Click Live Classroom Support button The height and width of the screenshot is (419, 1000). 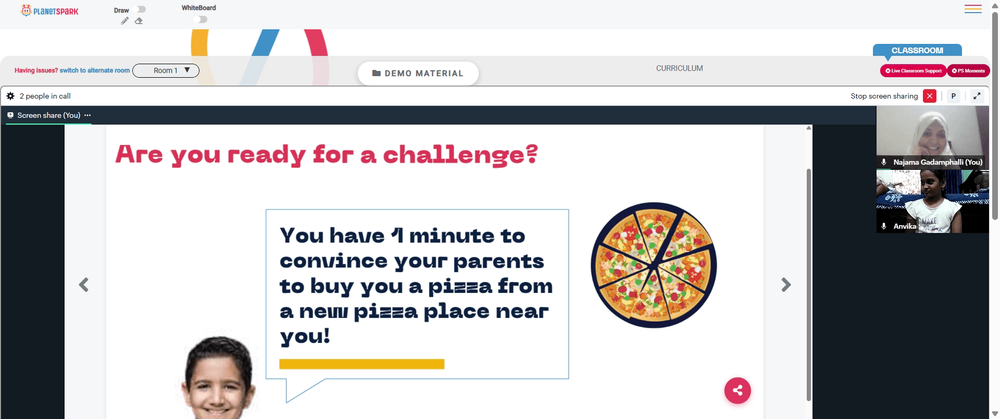pyautogui.click(x=913, y=71)
